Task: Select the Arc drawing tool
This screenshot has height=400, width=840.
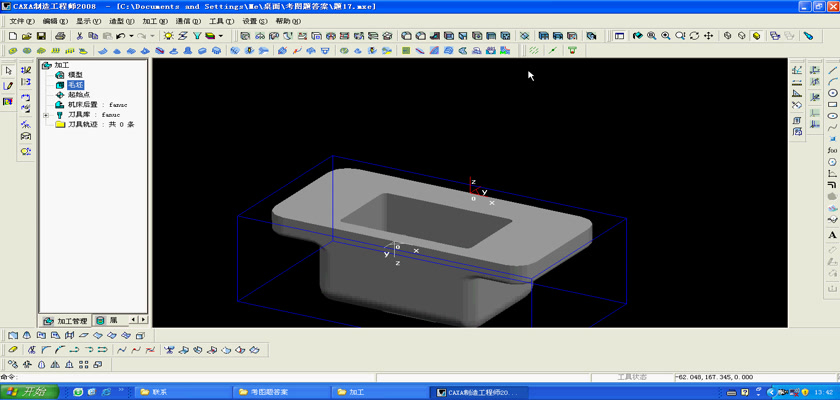Action: pyautogui.click(x=832, y=81)
